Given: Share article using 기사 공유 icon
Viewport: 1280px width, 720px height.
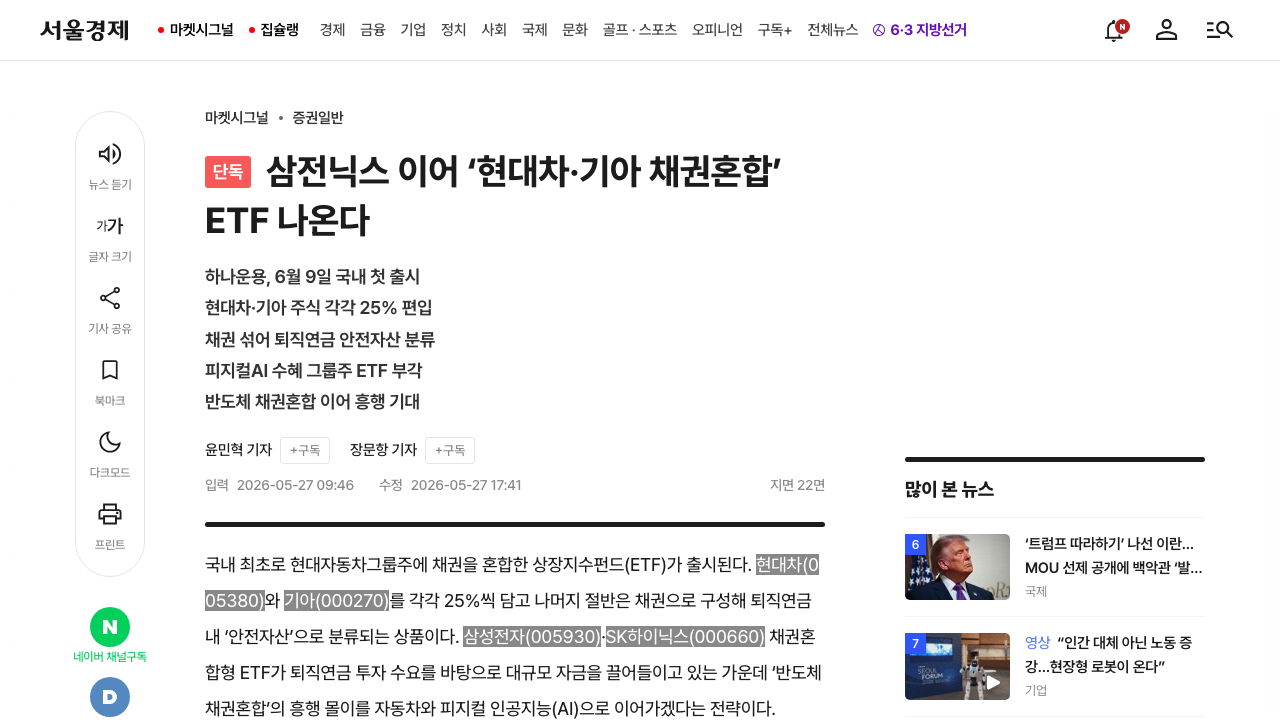Looking at the screenshot, I should [x=110, y=298].
